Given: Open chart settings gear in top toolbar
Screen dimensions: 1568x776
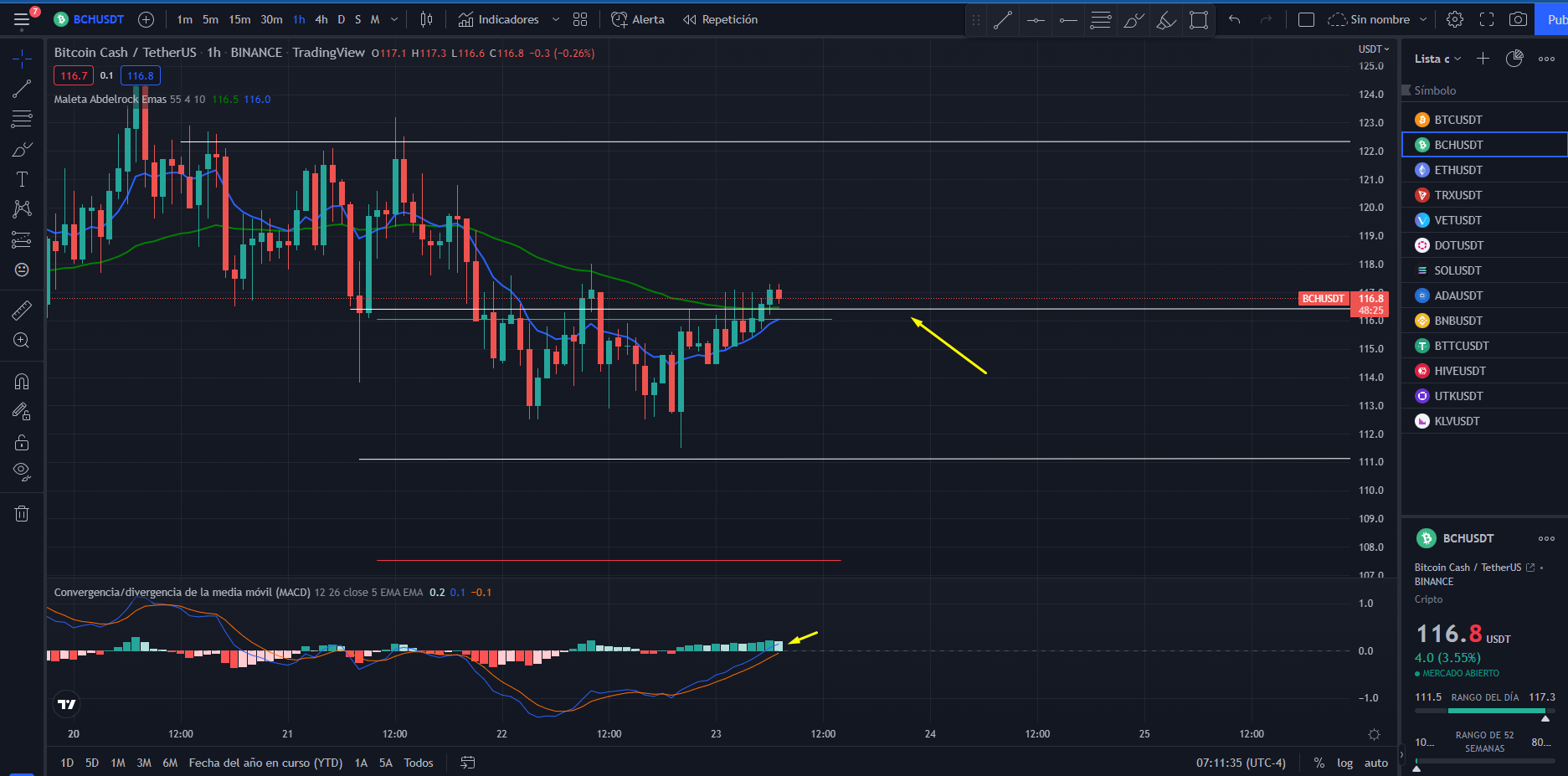Looking at the screenshot, I should pyautogui.click(x=1455, y=19).
